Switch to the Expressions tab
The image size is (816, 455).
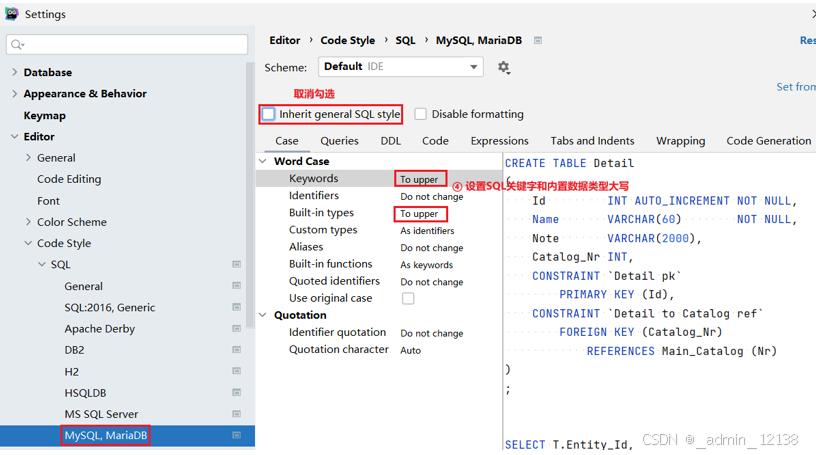(500, 141)
